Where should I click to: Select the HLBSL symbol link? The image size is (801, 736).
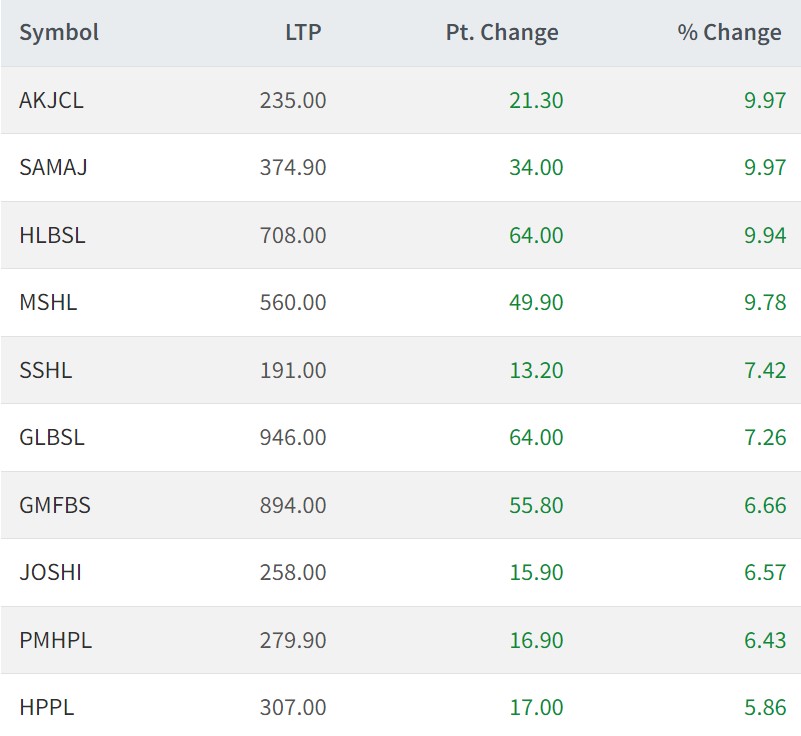click(x=52, y=235)
